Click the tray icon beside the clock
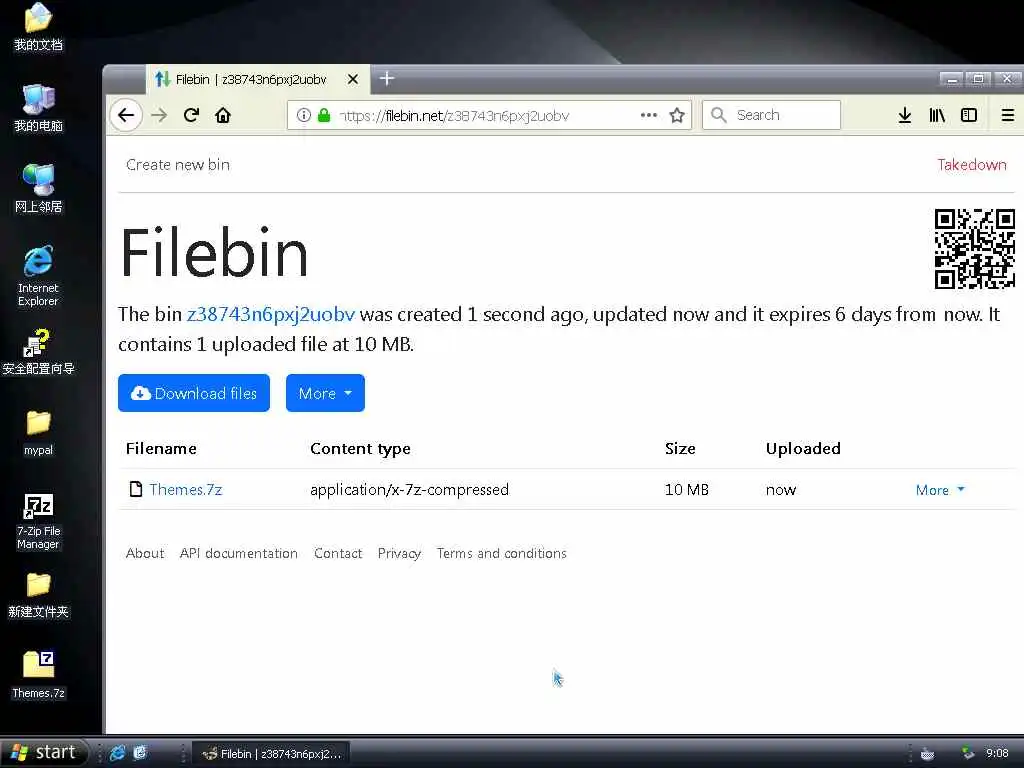The image size is (1024, 768). 967,754
